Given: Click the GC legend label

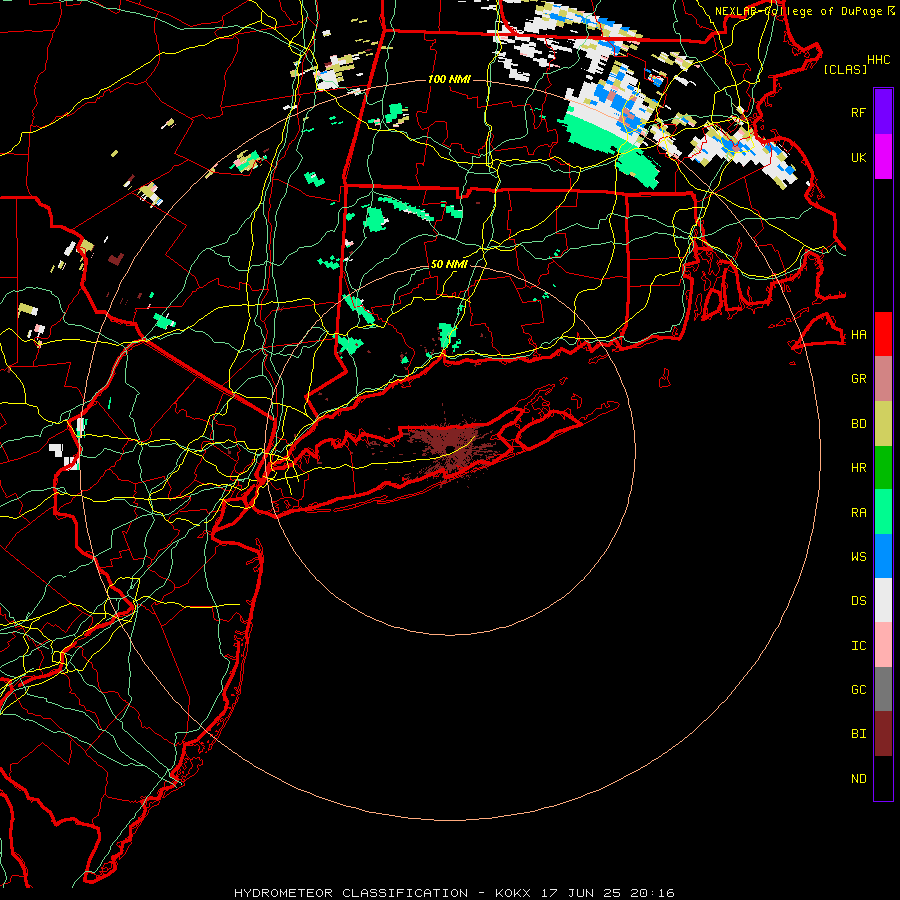Looking at the screenshot, I should tap(858, 690).
